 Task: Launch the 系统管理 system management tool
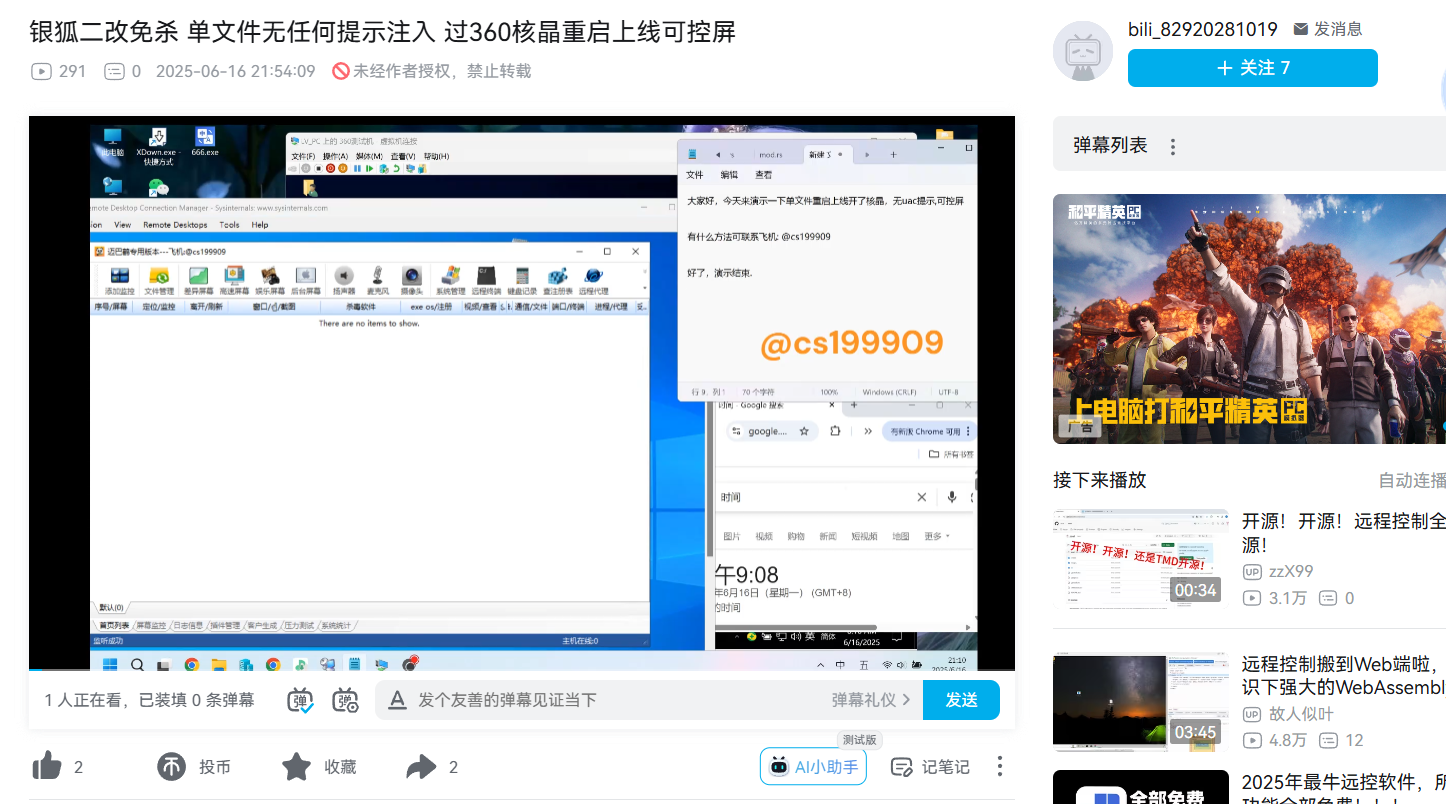452,276
